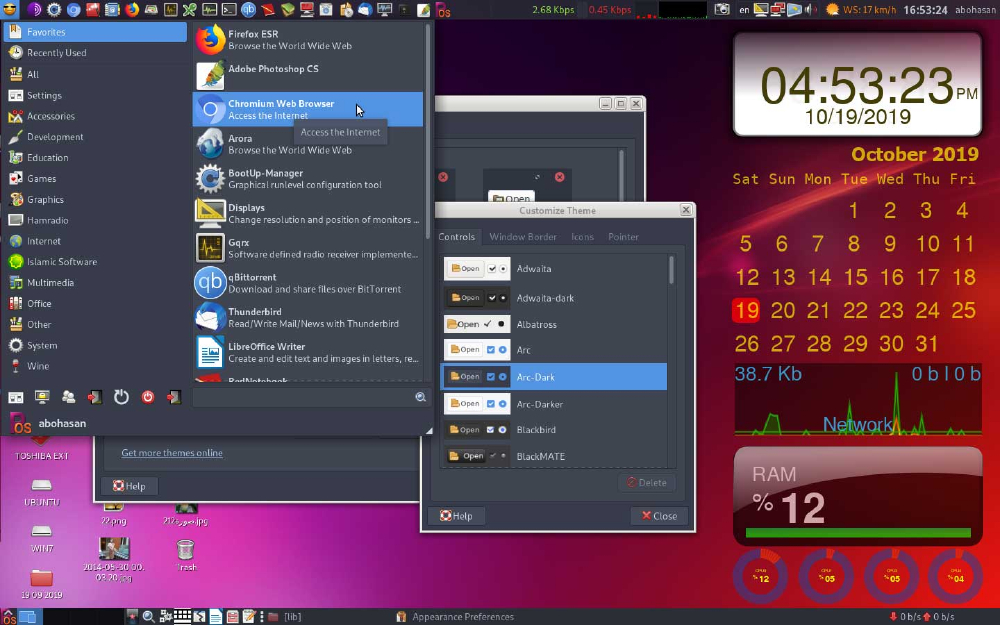Viewport: 1000px width, 625px height.
Task: Open the WIN7 drive on the desktop
Action: click(41, 538)
